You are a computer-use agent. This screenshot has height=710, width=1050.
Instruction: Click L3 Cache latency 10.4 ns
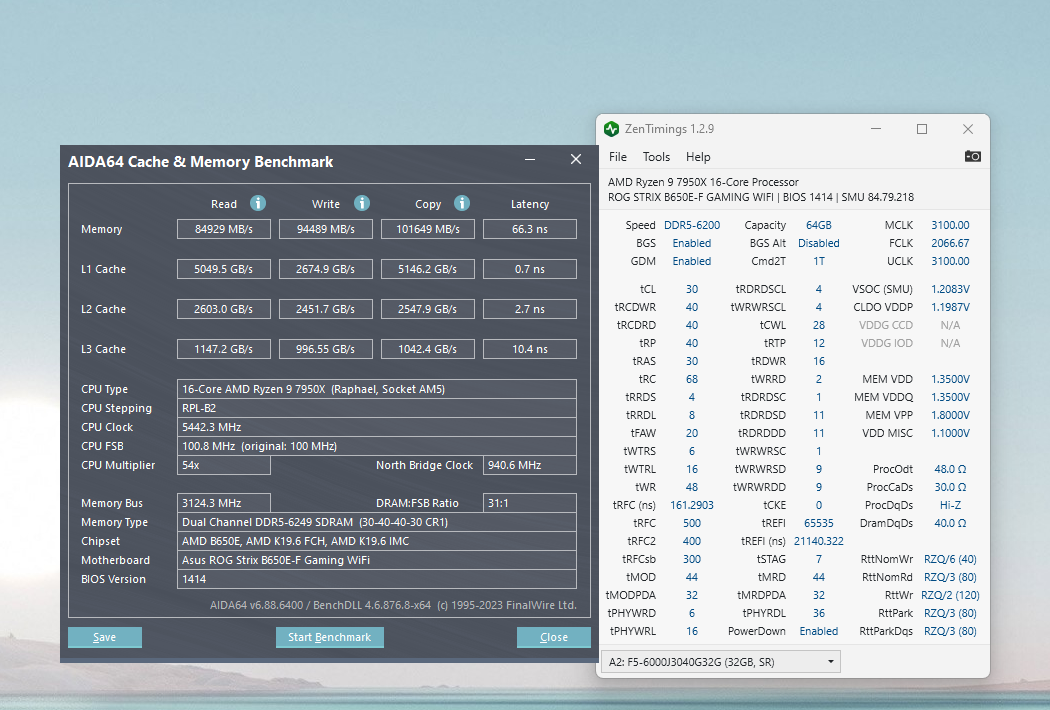[x=530, y=349]
